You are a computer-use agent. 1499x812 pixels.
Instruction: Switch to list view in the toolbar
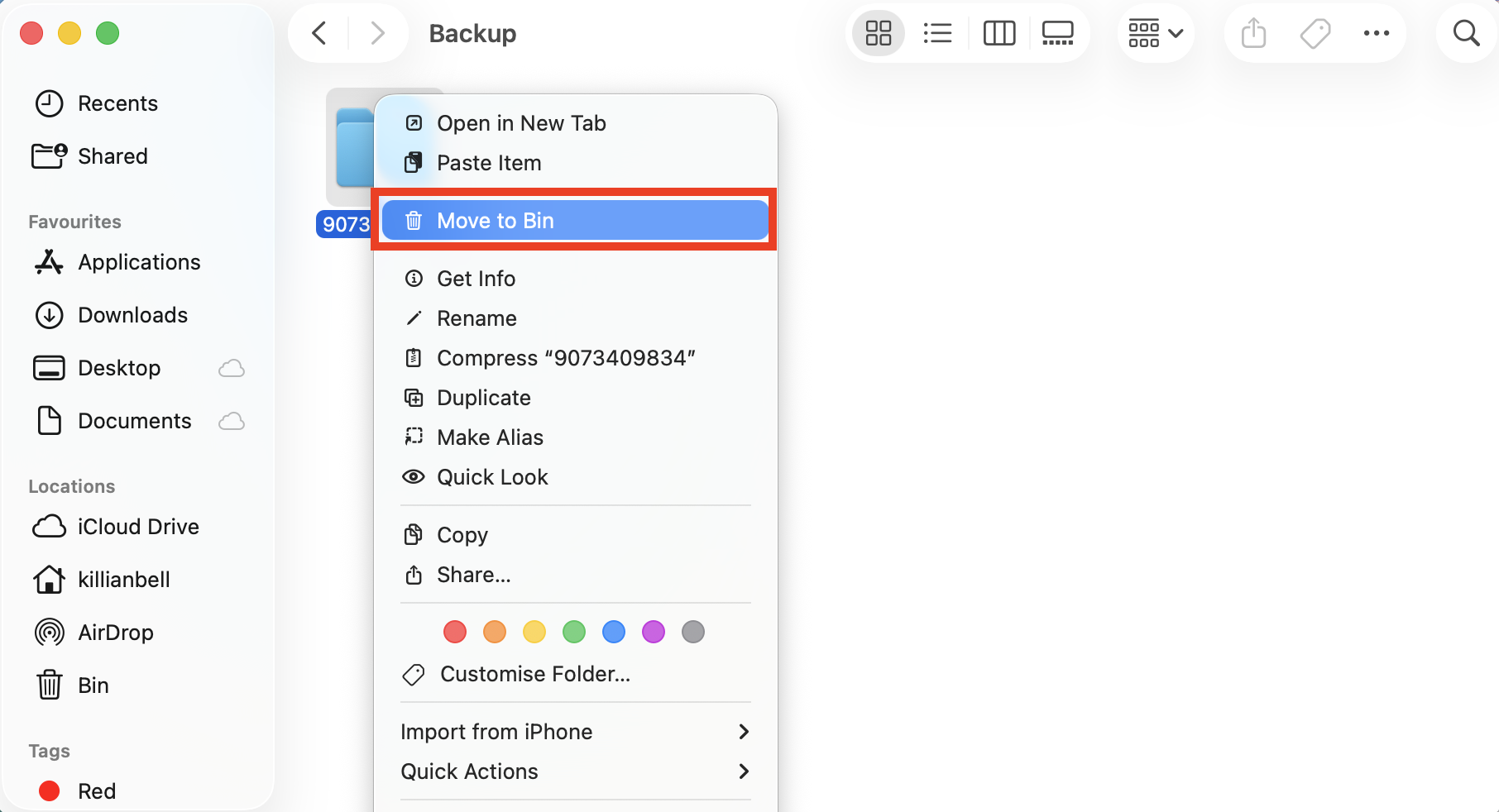coord(937,33)
